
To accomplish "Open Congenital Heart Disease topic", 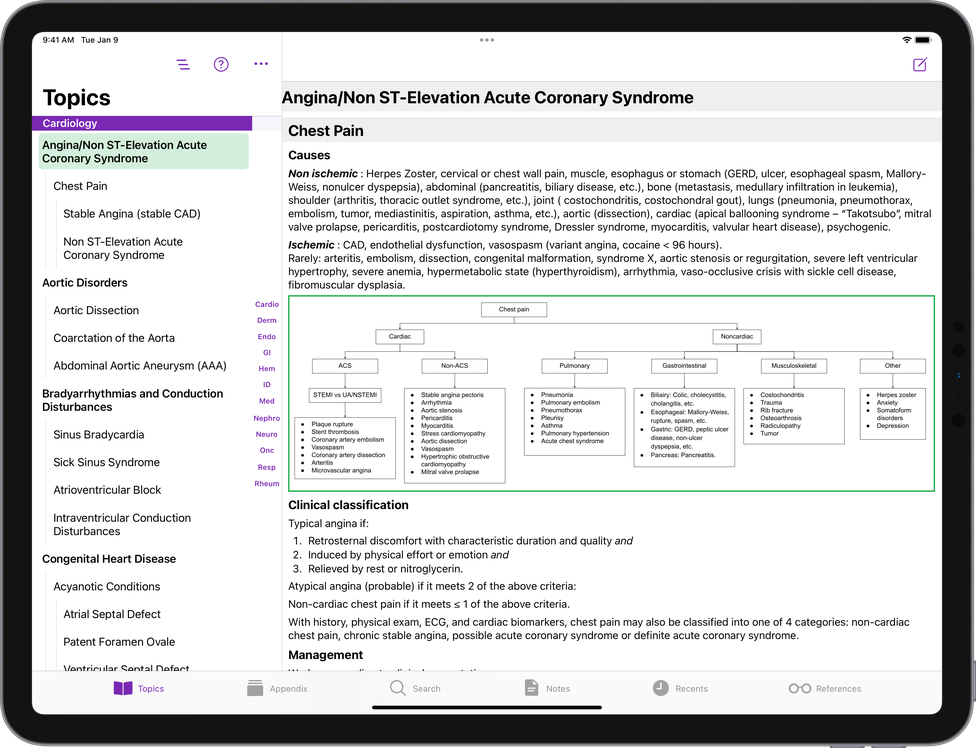I will 109,559.
